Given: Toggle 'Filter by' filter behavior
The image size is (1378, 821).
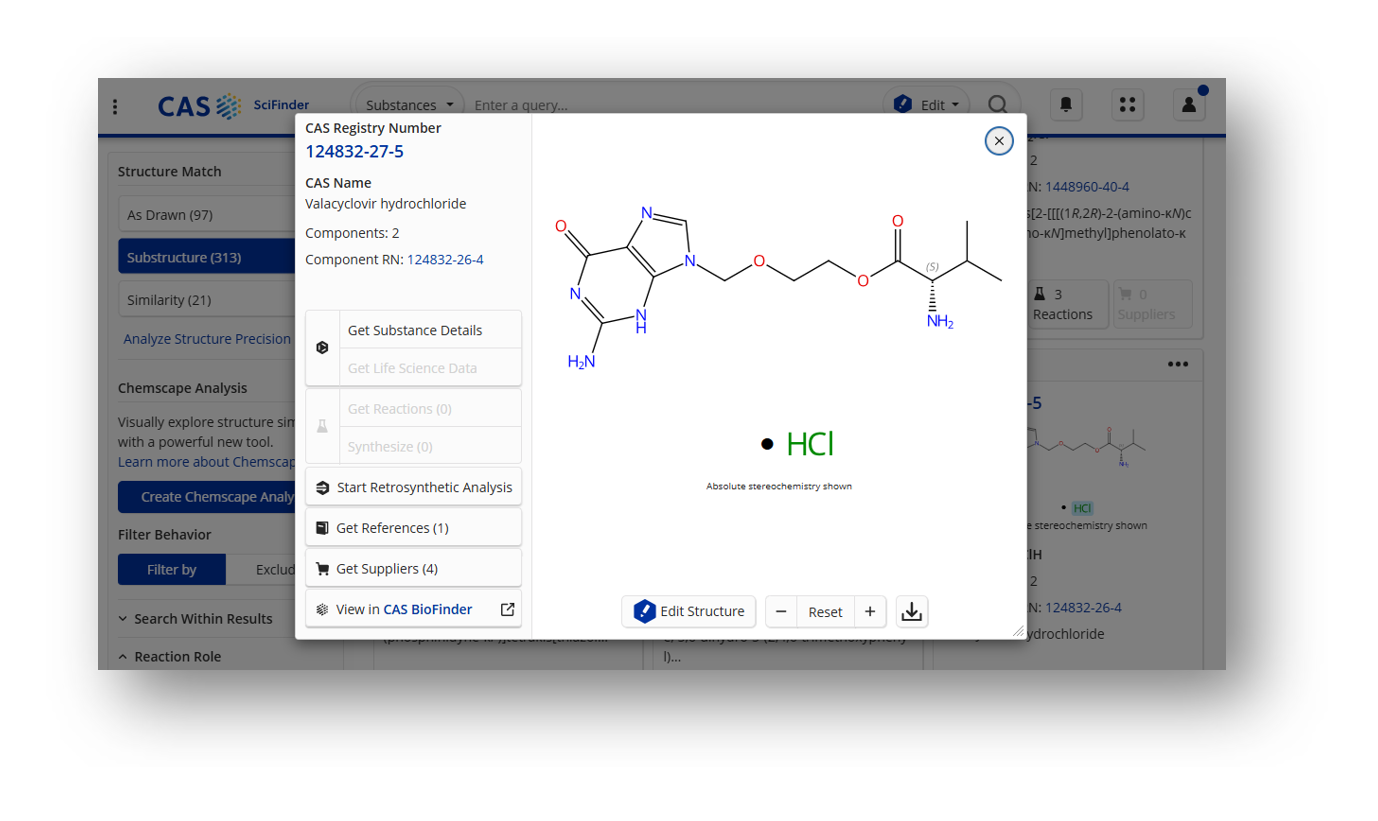Looking at the screenshot, I should (172, 569).
